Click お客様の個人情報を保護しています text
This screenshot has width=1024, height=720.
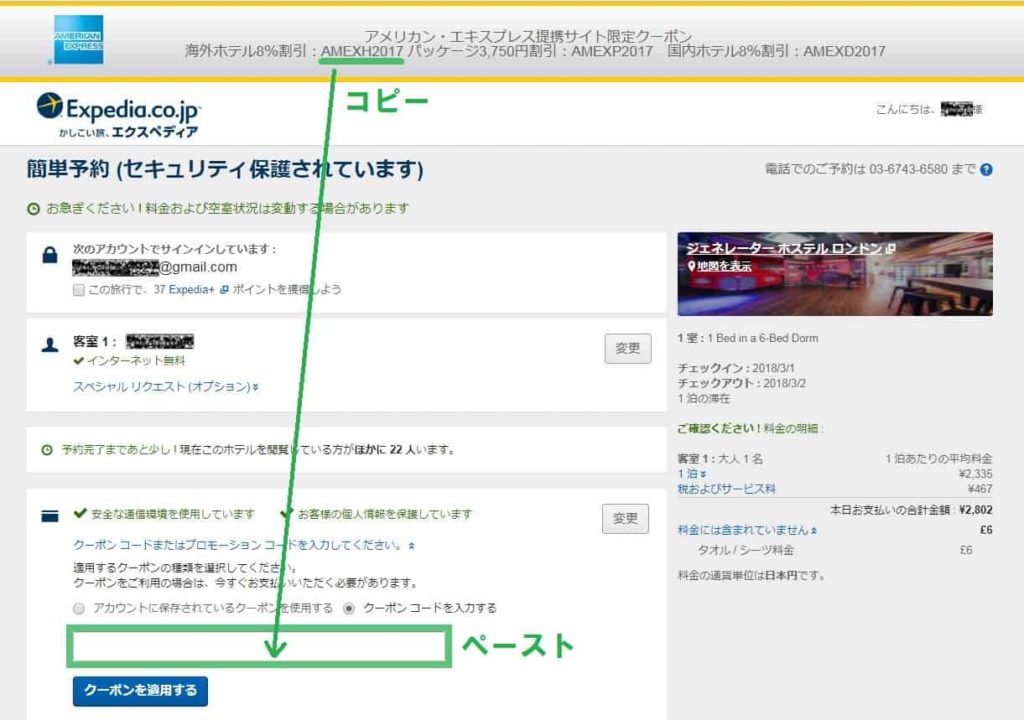coord(385,514)
